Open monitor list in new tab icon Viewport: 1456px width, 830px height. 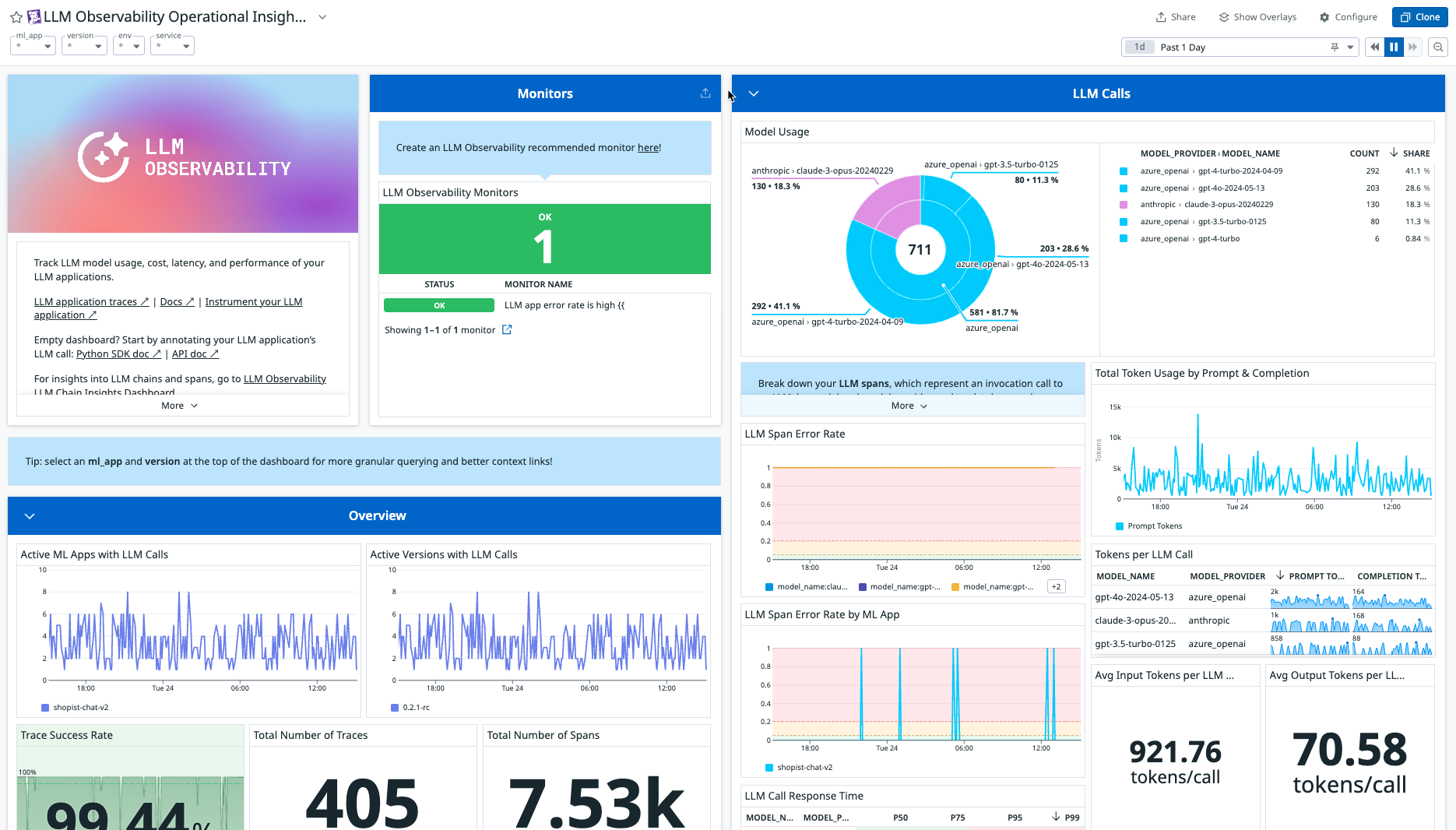click(x=507, y=329)
